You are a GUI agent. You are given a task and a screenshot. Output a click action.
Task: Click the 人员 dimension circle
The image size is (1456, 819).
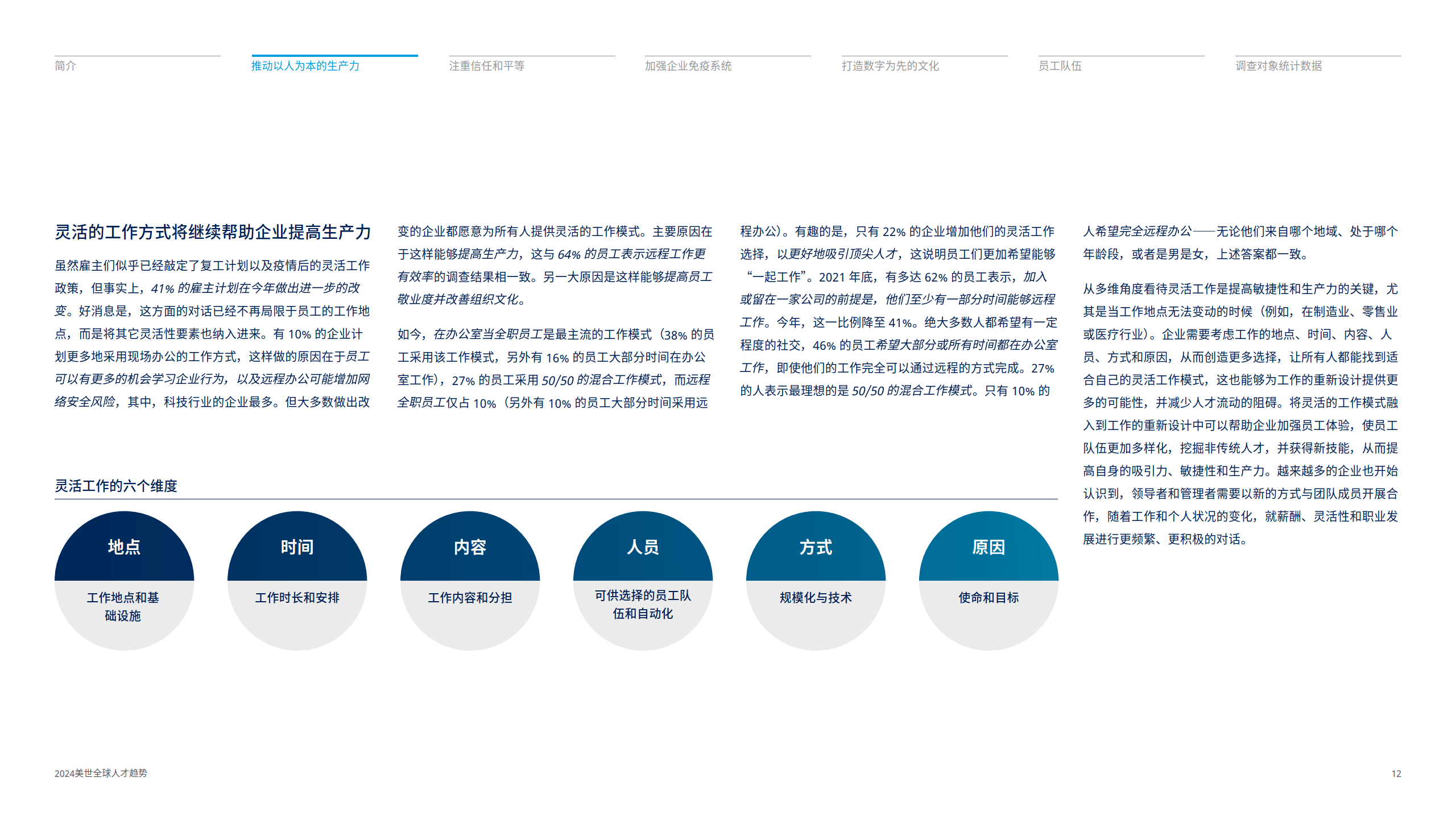(x=643, y=581)
